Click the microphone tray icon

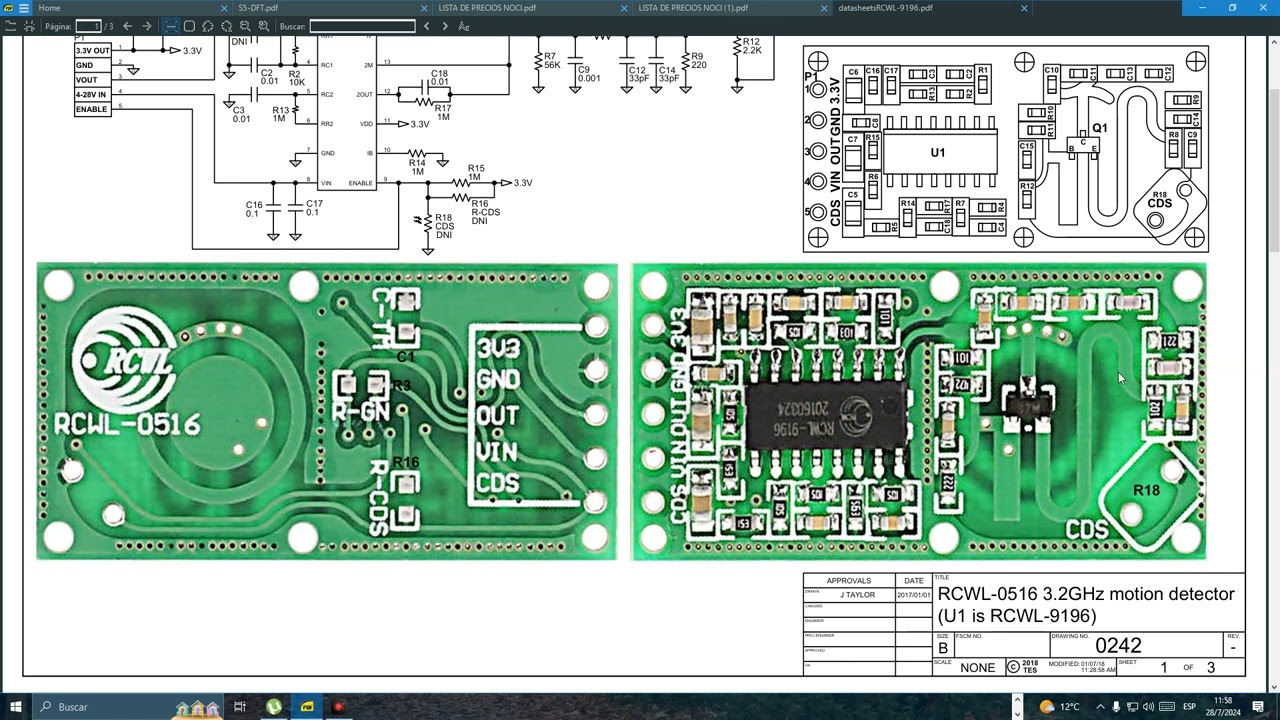click(1116, 707)
